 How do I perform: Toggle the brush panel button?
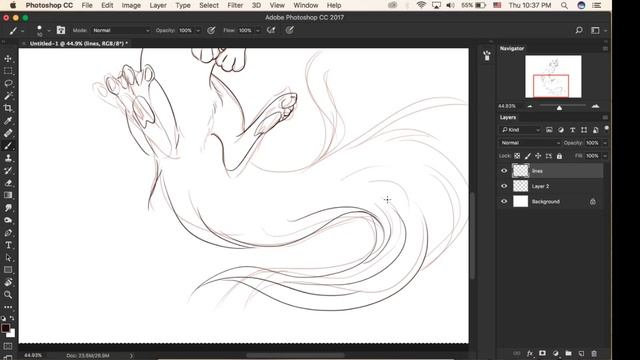tap(61, 30)
